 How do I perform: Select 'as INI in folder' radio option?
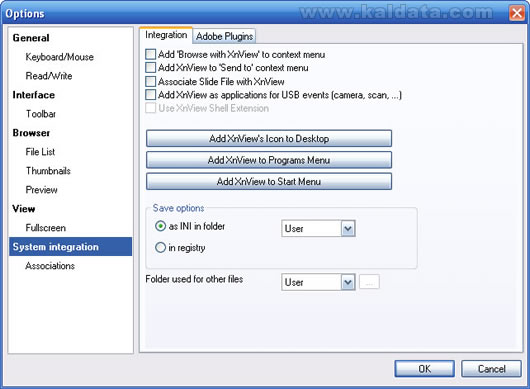coord(160,226)
